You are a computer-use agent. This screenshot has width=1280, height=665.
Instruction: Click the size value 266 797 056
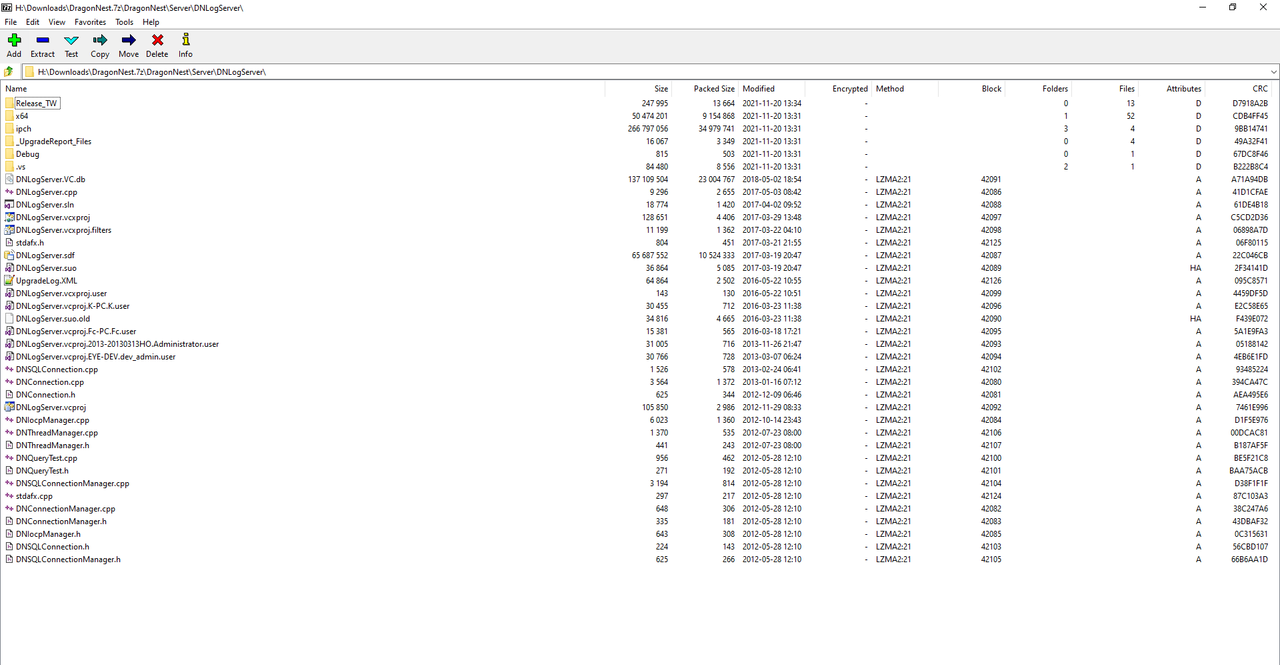coord(648,128)
